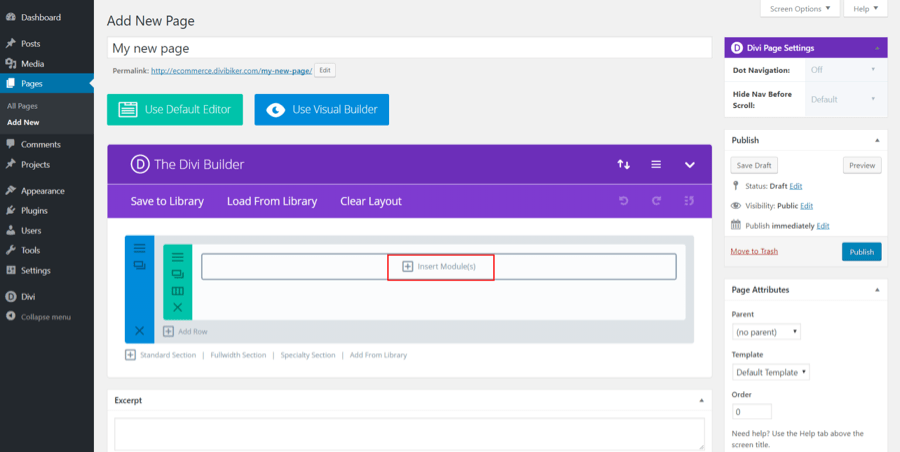900x452 pixels.
Task: Open the Template dropdown
Action: point(771,372)
